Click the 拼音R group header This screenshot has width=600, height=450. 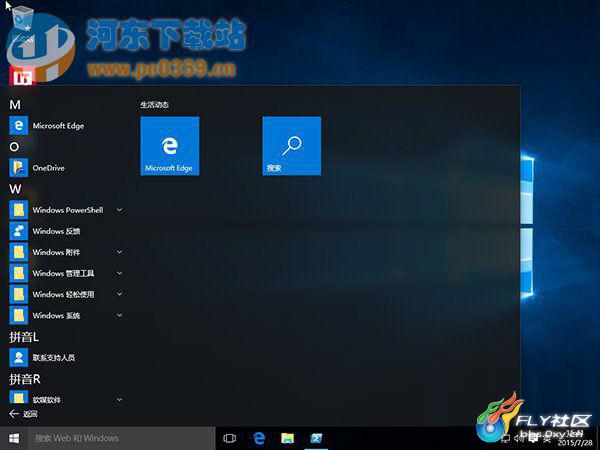tap(24, 379)
